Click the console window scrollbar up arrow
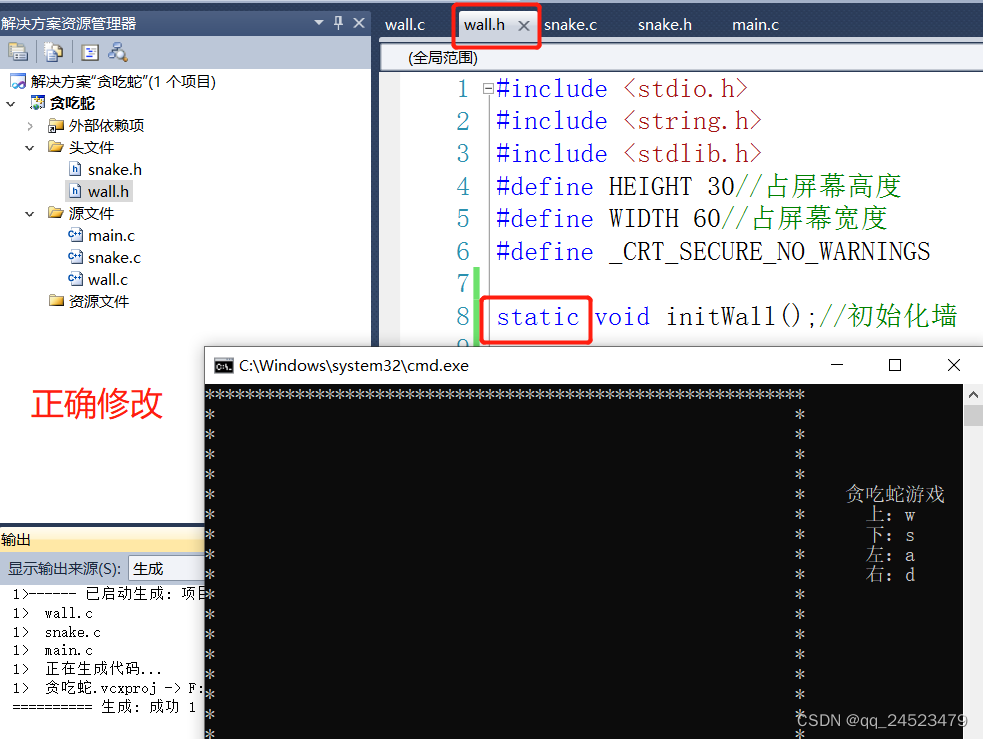This screenshot has height=739, width=983. point(972,392)
